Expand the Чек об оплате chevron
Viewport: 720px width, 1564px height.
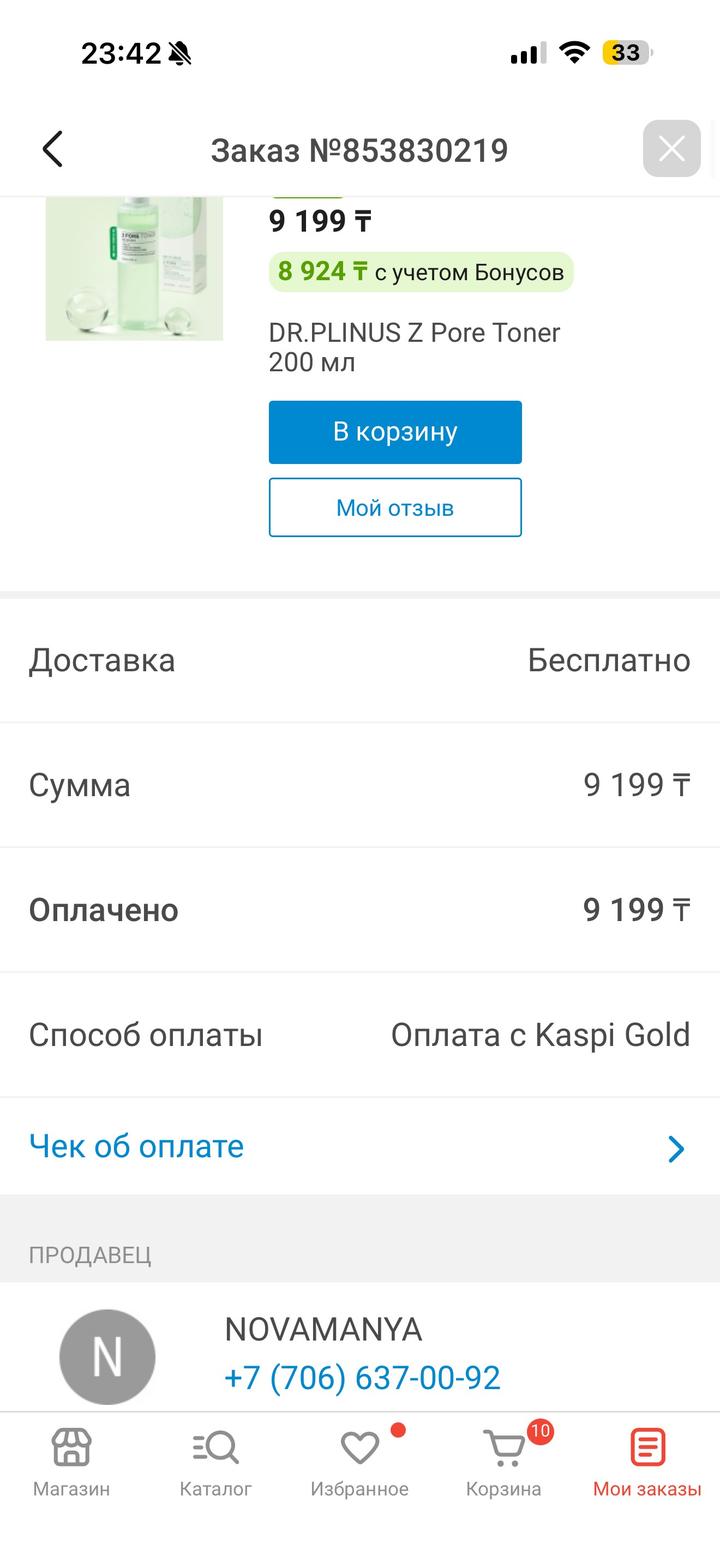pyautogui.click(x=677, y=1149)
